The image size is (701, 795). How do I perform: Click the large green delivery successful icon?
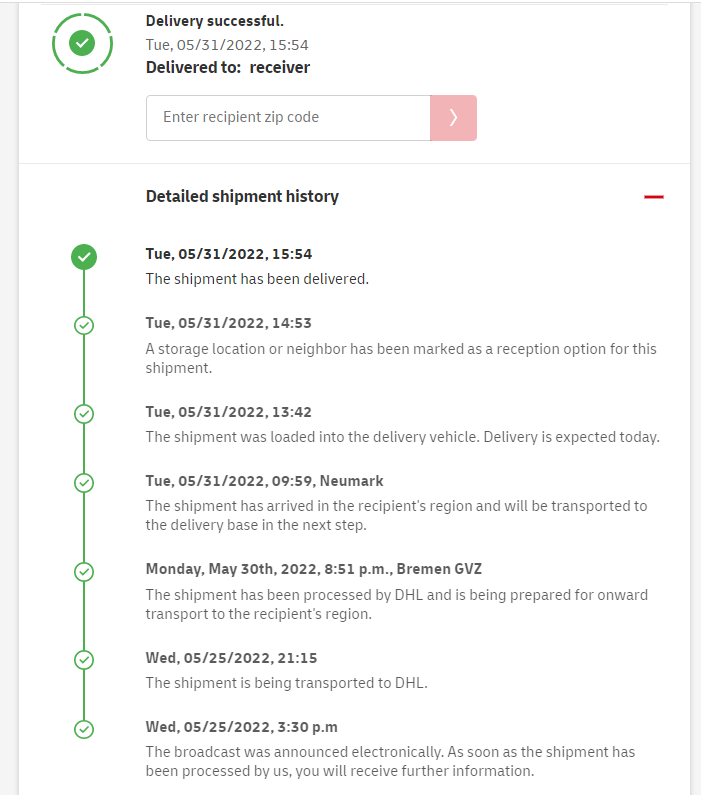pos(83,43)
